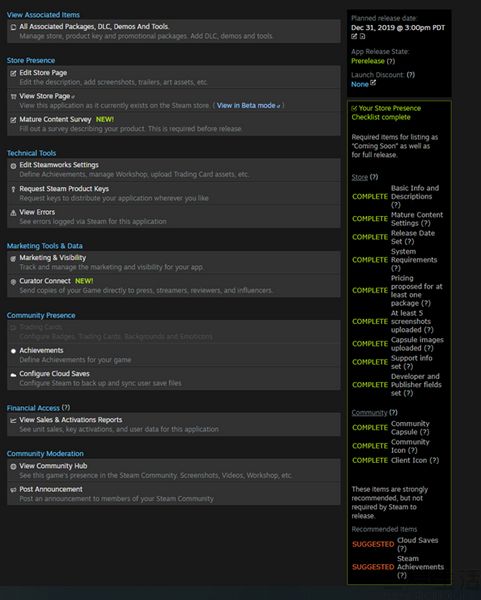Click the Store Presence section heading
The height and width of the screenshot is (600, 481).
tap(31, 60)
